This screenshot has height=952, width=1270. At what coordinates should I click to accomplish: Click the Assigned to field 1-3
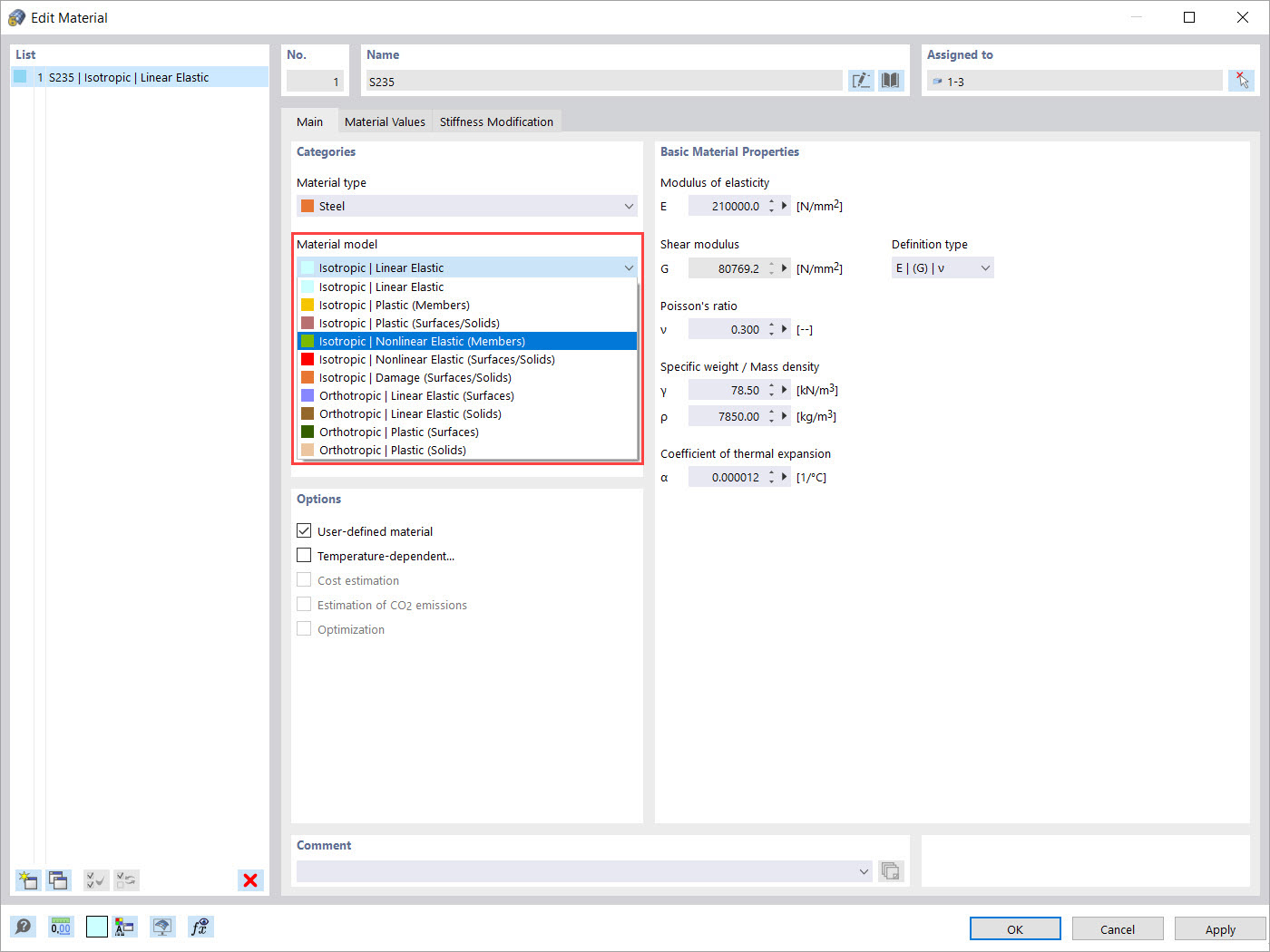(1075, 81)
